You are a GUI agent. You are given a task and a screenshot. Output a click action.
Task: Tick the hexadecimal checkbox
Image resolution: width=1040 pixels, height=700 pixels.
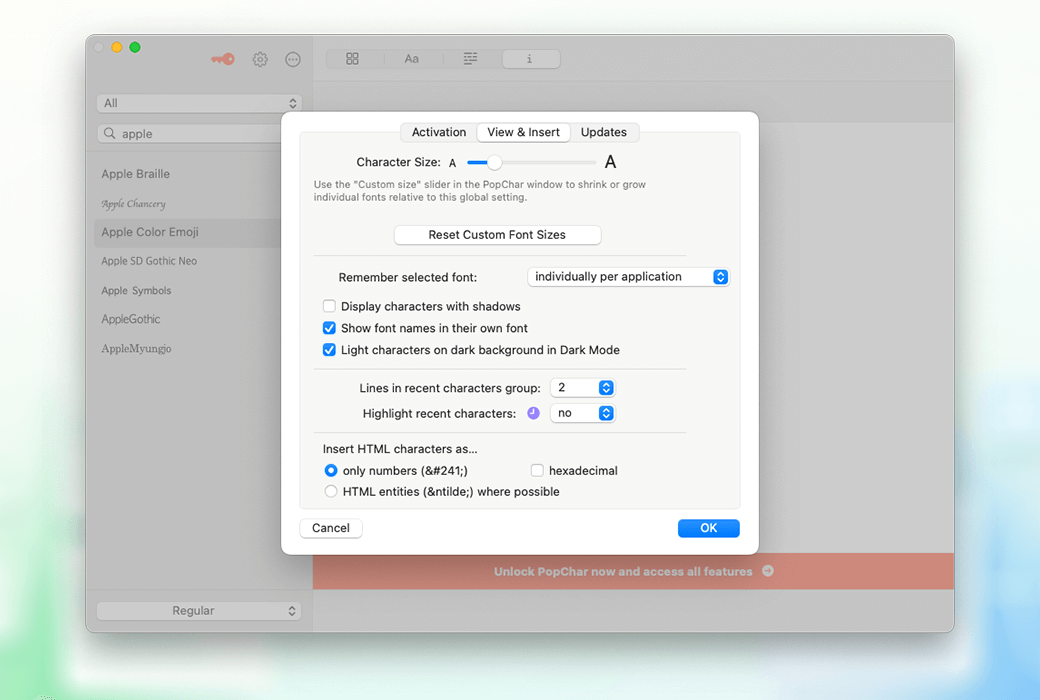coord(537,470)
